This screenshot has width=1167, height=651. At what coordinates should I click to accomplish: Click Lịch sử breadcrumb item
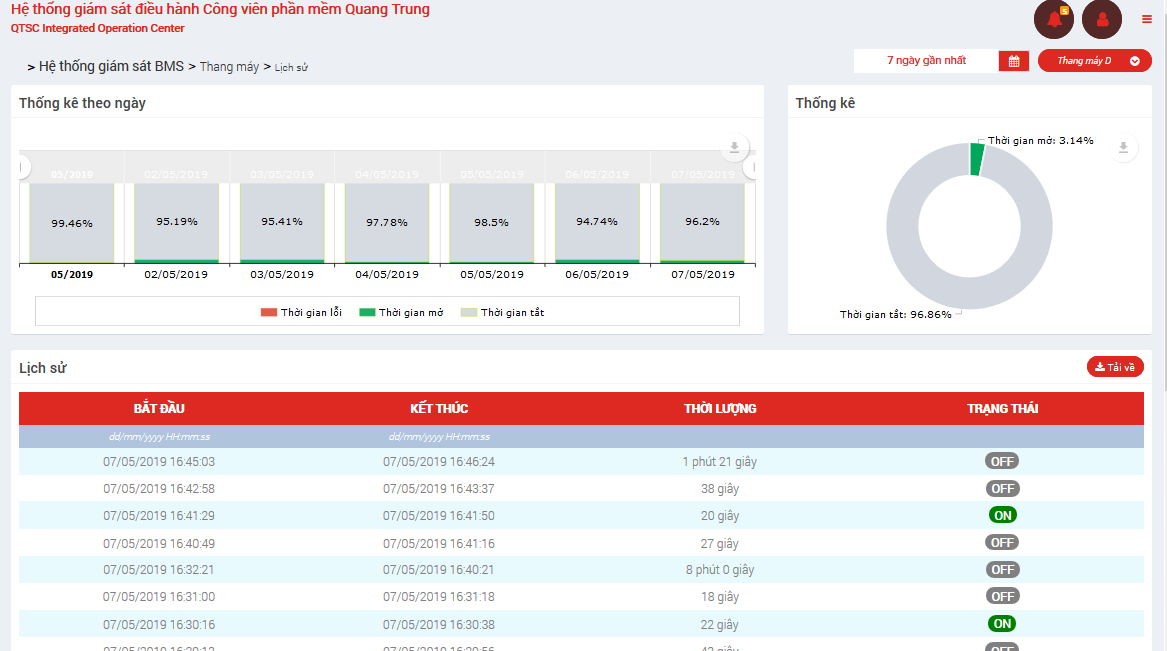(291, 68)
